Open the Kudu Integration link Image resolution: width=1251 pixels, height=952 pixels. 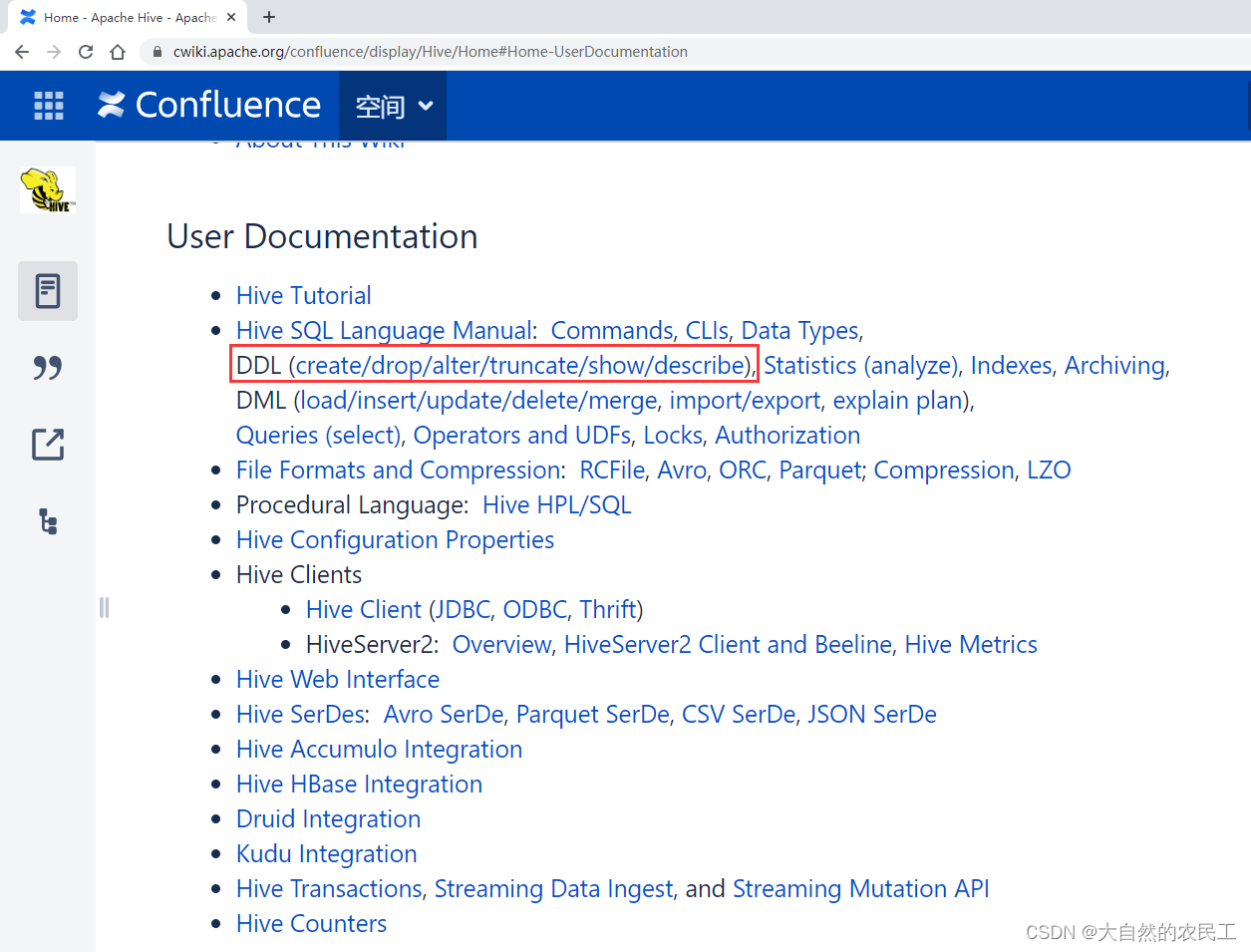326,854
